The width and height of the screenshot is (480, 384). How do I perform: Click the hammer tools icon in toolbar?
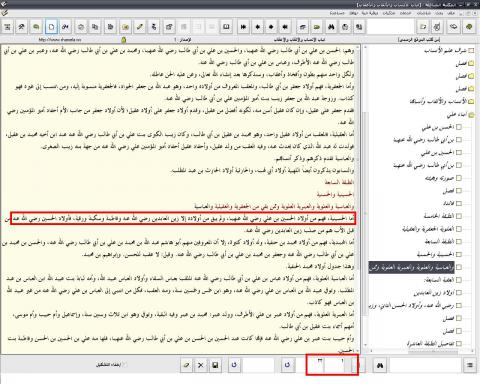click(22, 27)
